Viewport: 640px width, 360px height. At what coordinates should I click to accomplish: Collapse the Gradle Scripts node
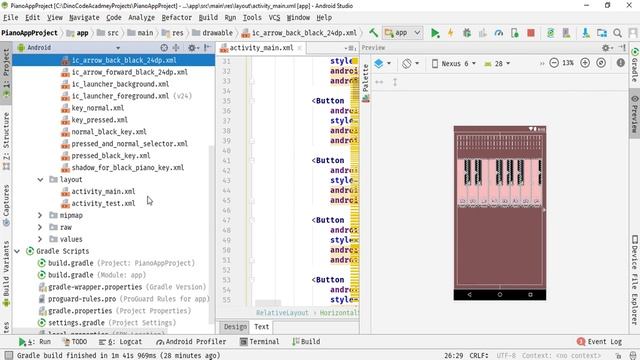[17, 251]
